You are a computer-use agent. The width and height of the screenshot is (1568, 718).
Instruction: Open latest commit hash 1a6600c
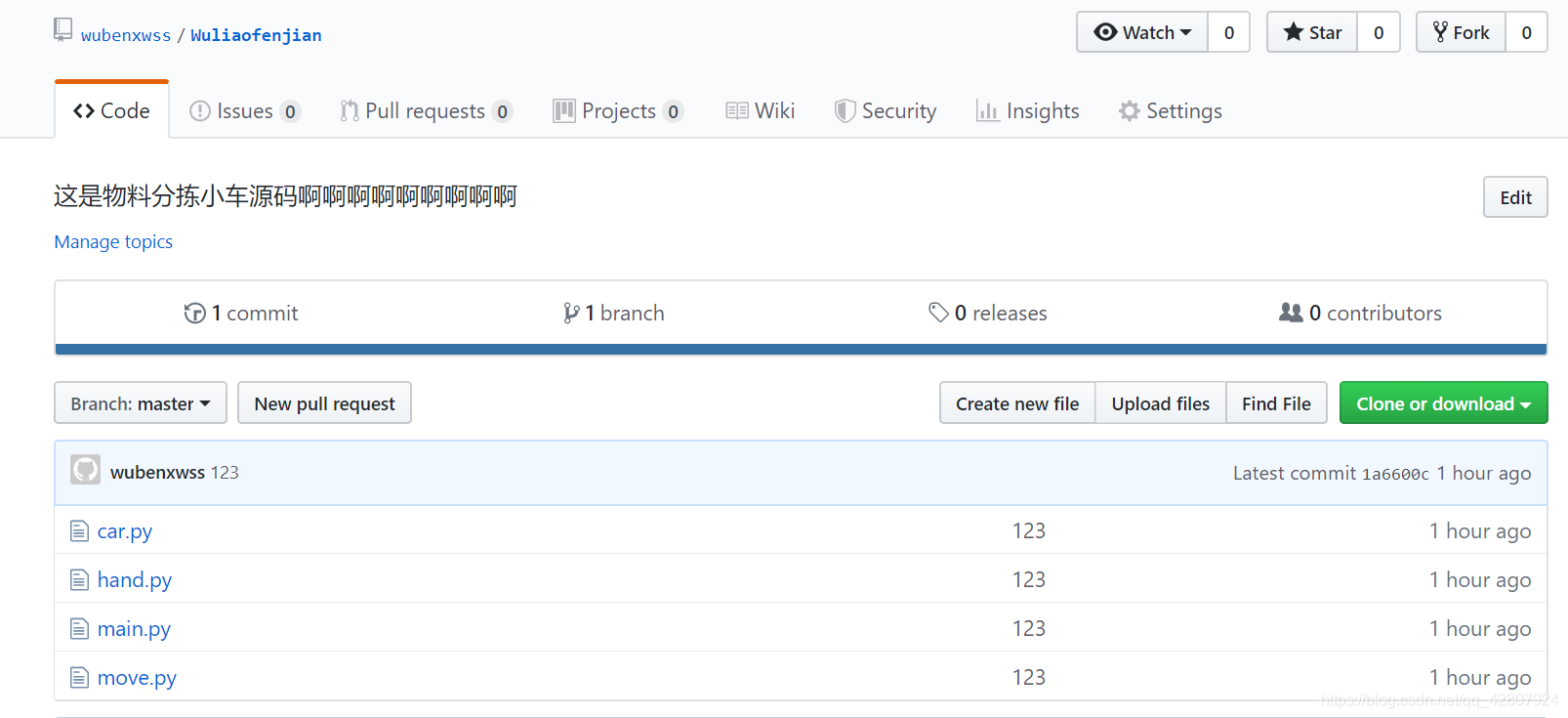pos(1395,474)
